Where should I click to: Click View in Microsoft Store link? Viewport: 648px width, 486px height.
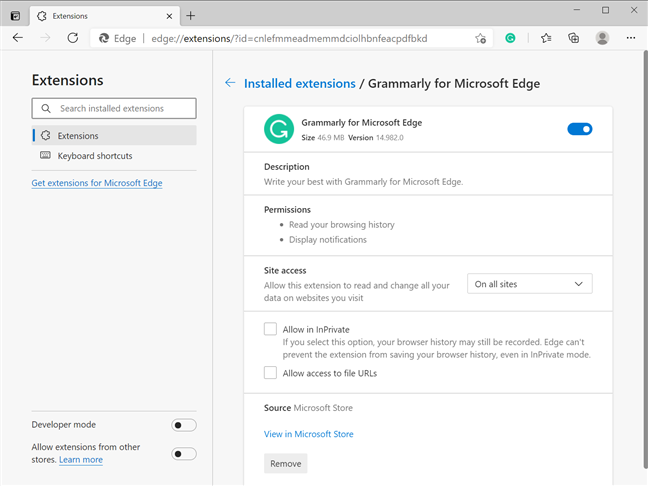pyautogui.click(x=309, y=434)
